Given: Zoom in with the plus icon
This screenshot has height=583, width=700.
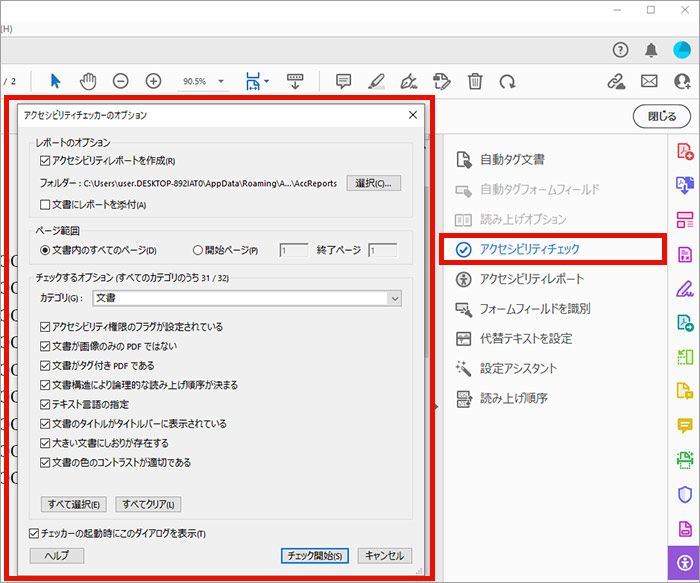Looking at the screenshot, I should point(154,81).
